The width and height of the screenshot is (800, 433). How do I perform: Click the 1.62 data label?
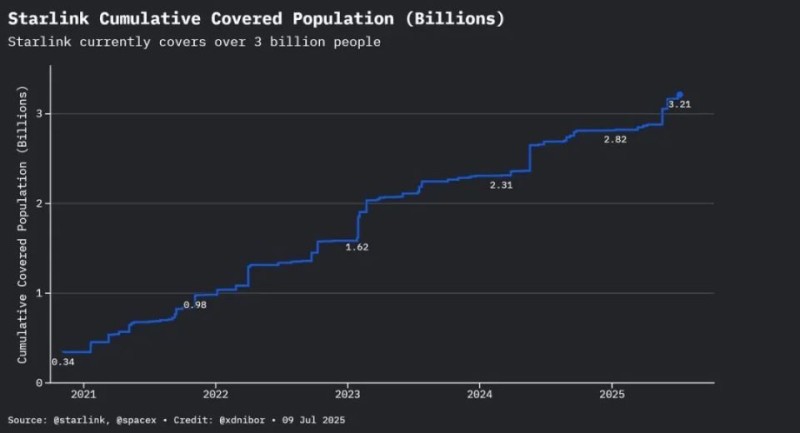coord(357,247)
